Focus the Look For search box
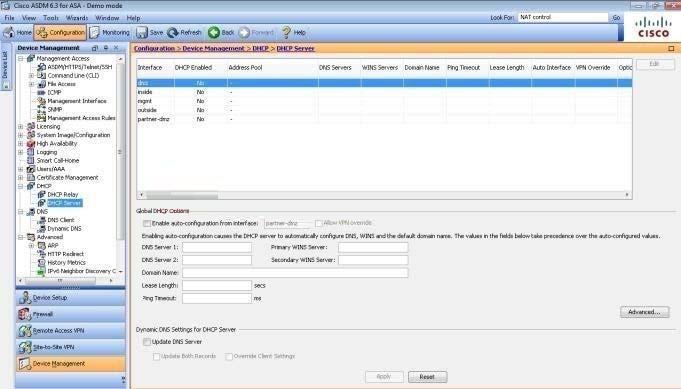The image size is (681, 389). tap(563, 17)
